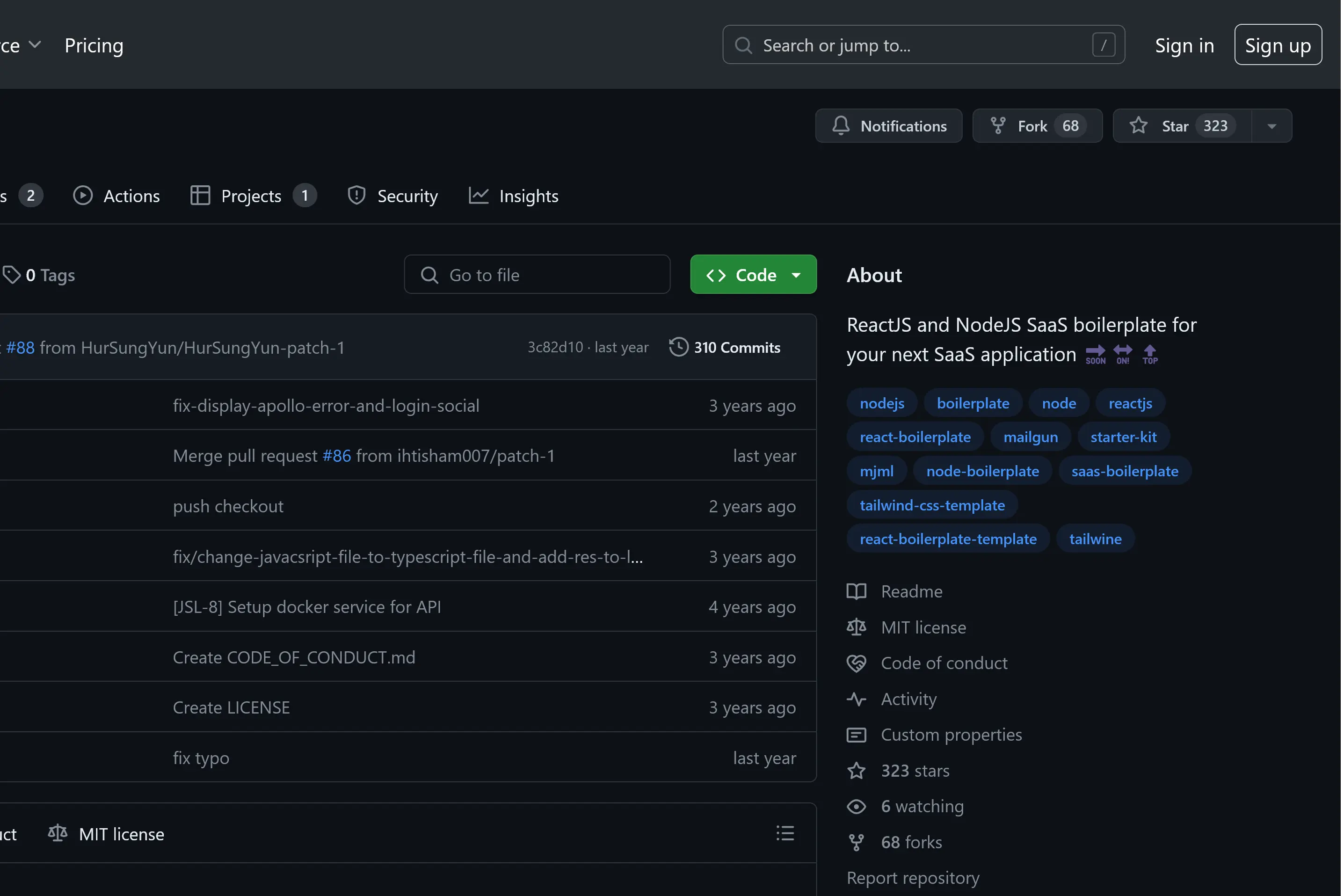The height and width of the screenshot is (896, 1344).
Task: Click the Readme book icon
Action: (x=856, y=591)
